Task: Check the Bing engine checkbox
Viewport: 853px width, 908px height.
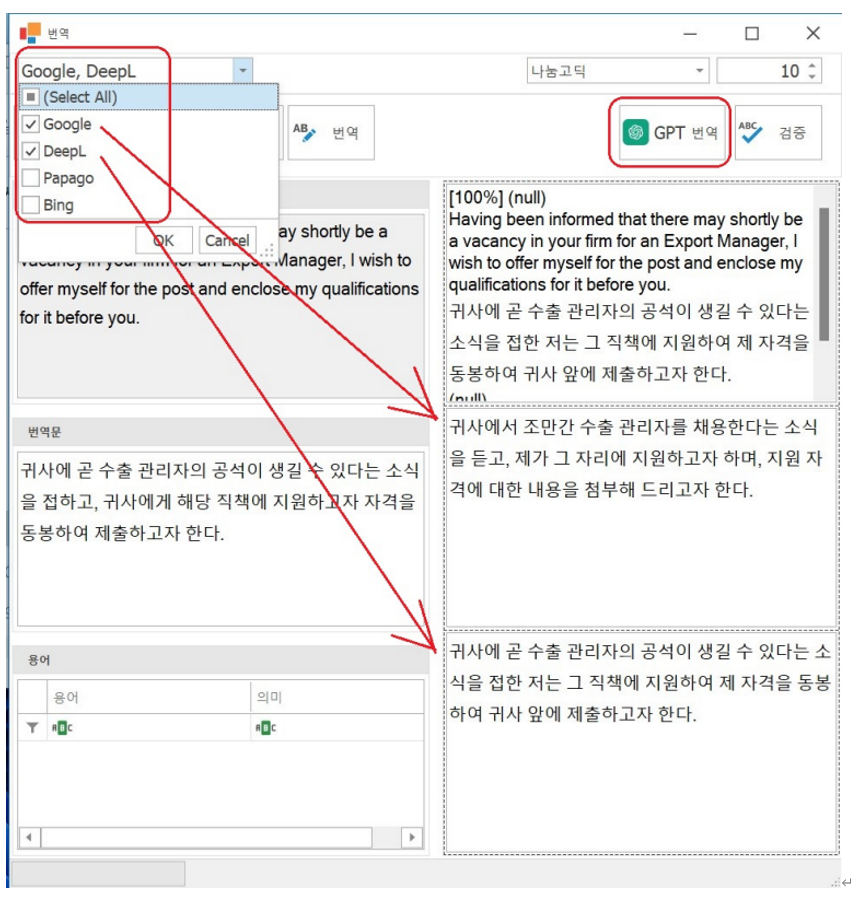Action: [x=31, y=204]
